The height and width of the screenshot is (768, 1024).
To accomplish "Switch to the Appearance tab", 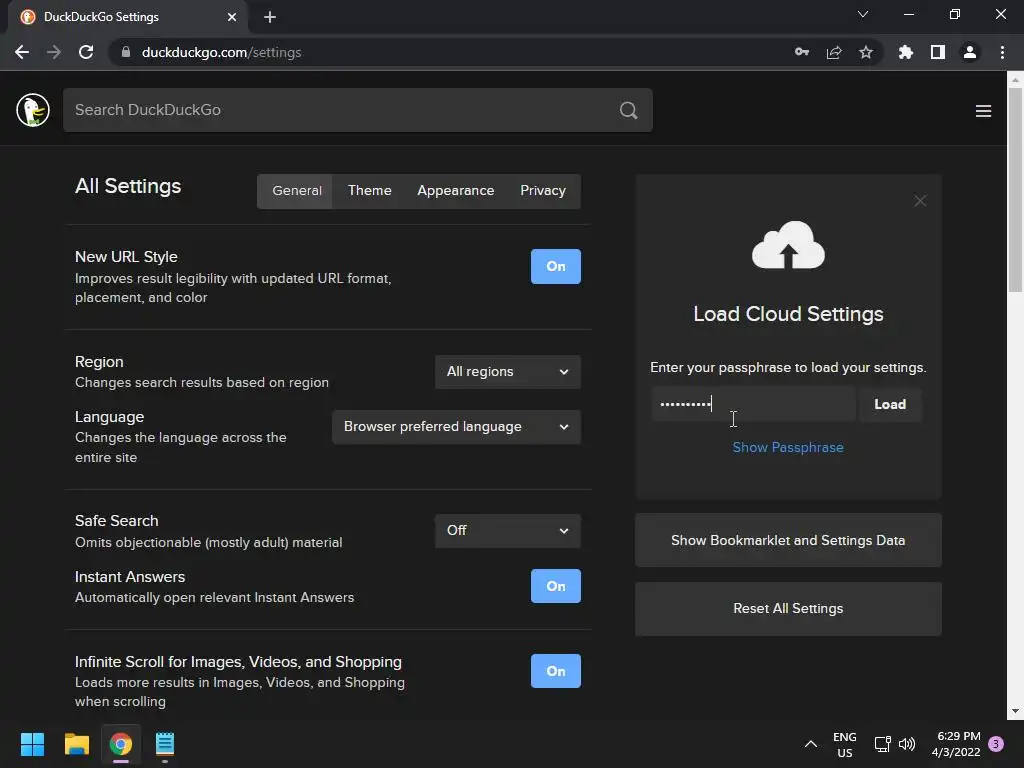I will [x=455, y=191].
